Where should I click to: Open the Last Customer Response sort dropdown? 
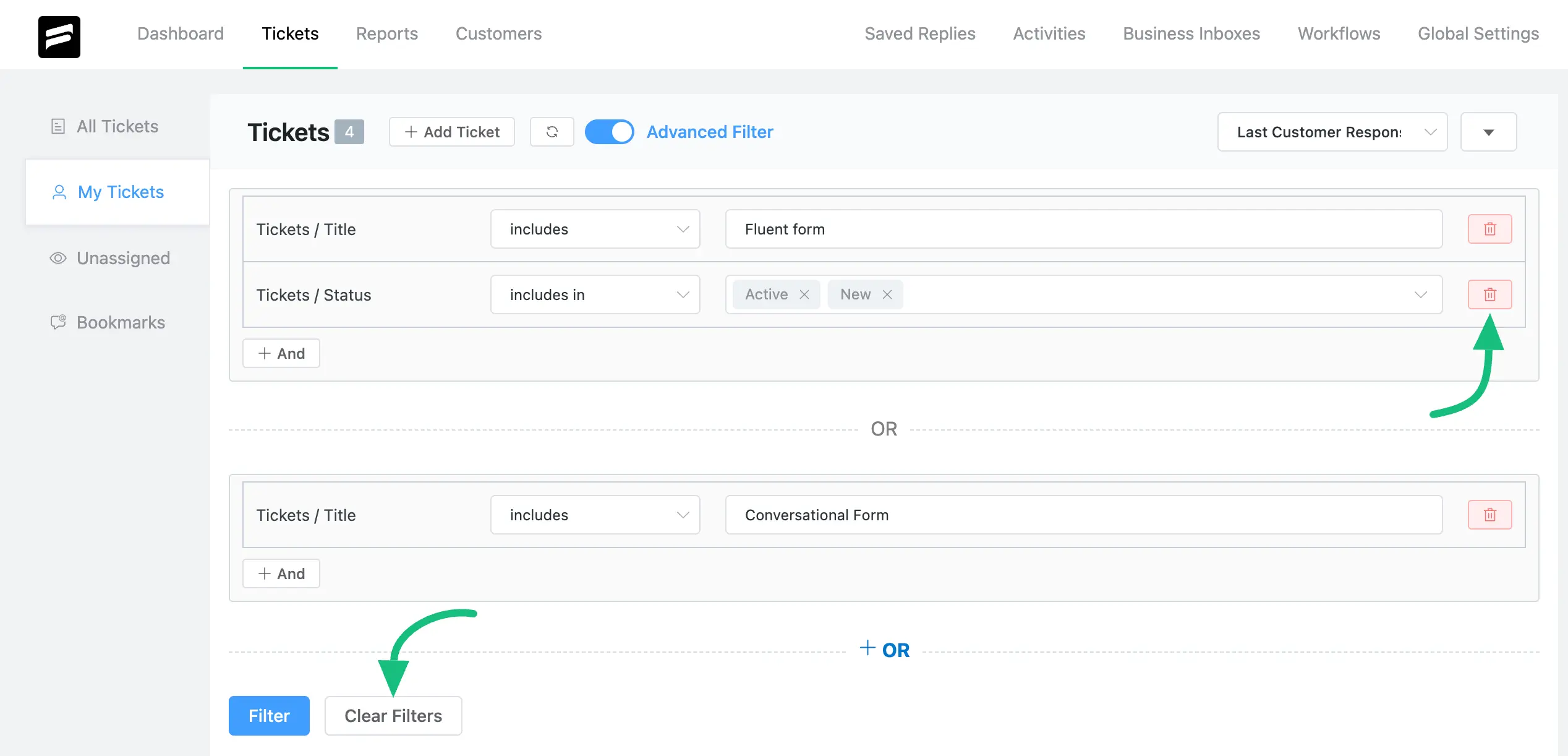(x=1332, y=132)
